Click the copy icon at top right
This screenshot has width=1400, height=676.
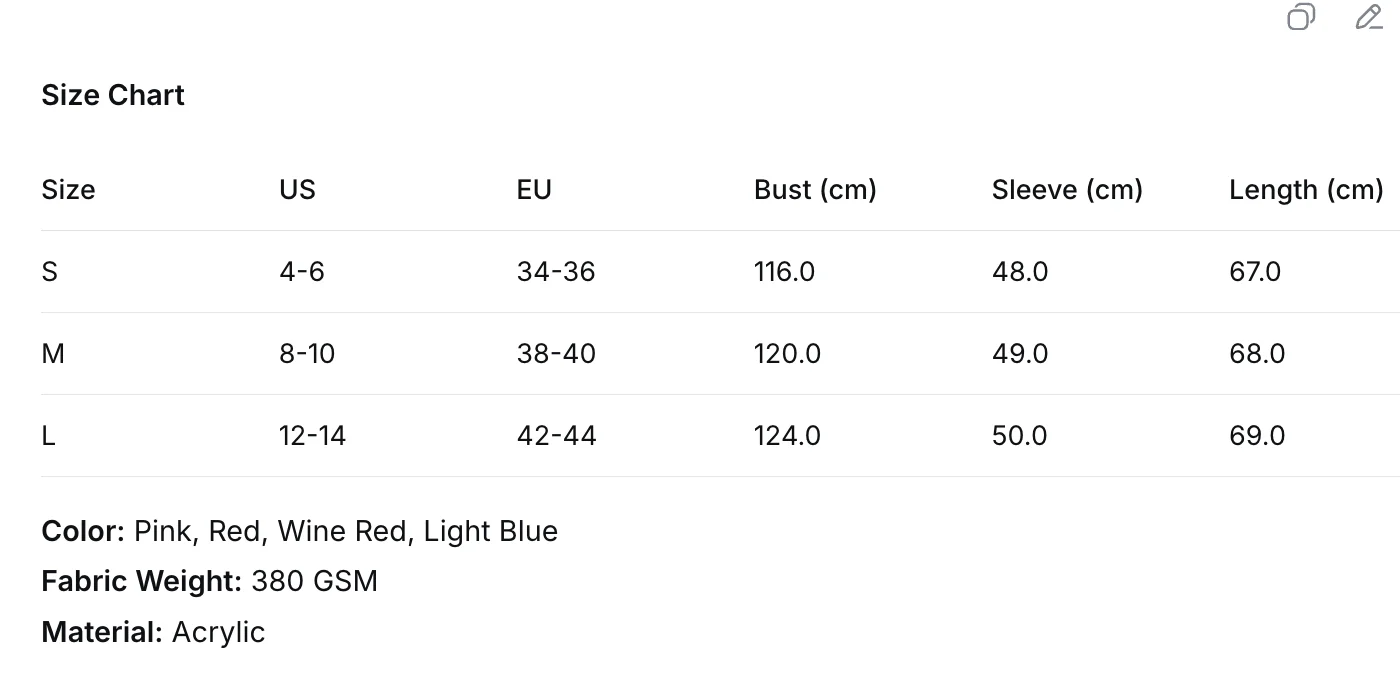coord(1301,17)
